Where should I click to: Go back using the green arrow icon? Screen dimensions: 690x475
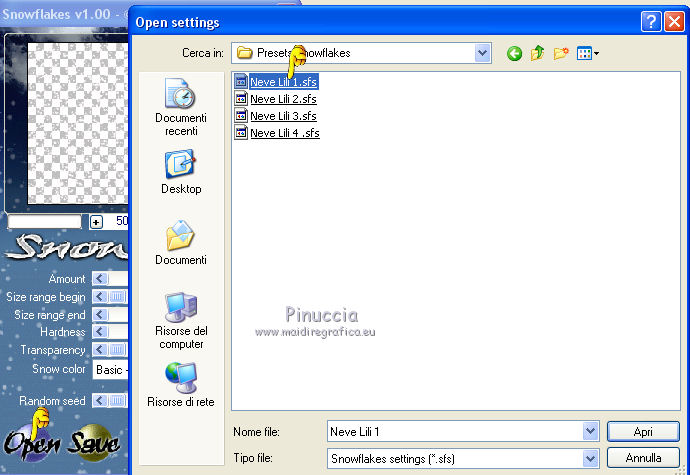514,54
